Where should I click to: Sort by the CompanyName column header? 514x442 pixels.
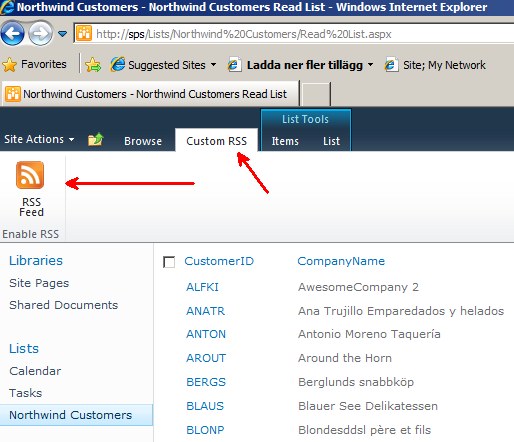(341, 261)
